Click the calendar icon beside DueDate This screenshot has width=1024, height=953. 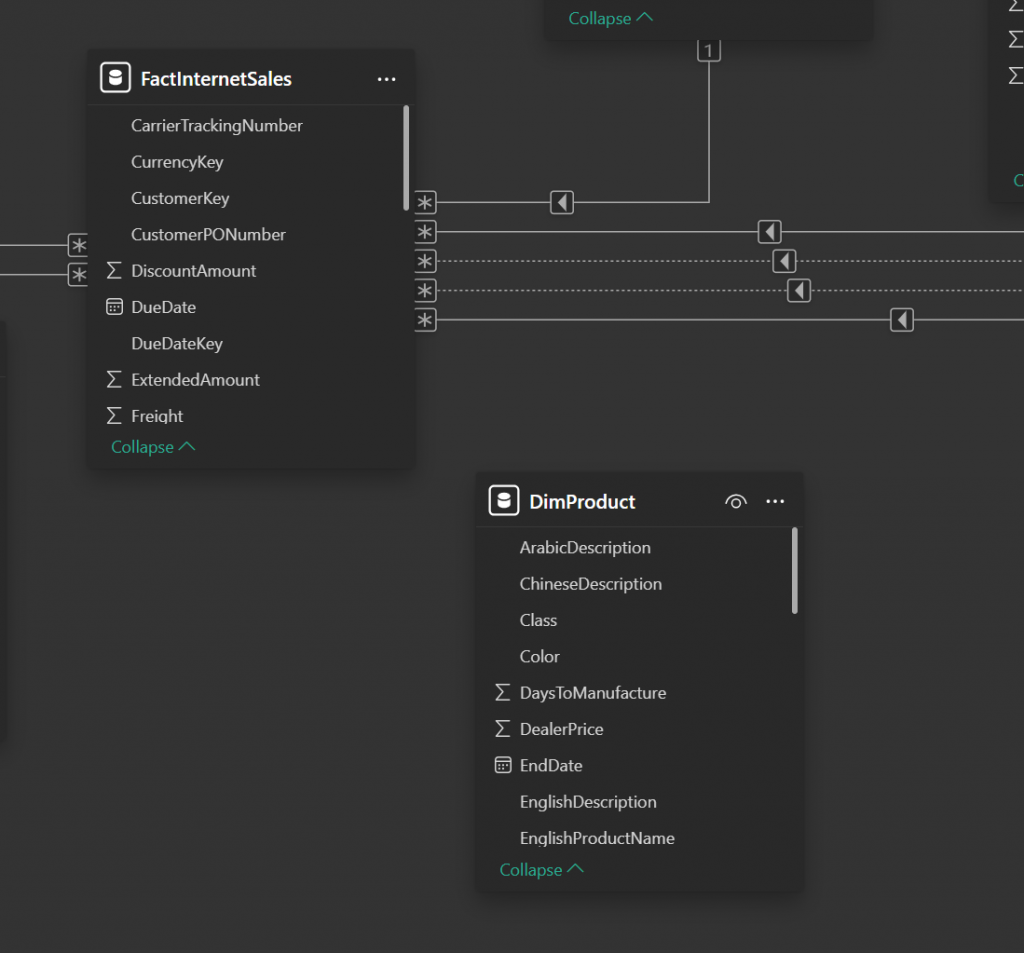coord(114,307)
